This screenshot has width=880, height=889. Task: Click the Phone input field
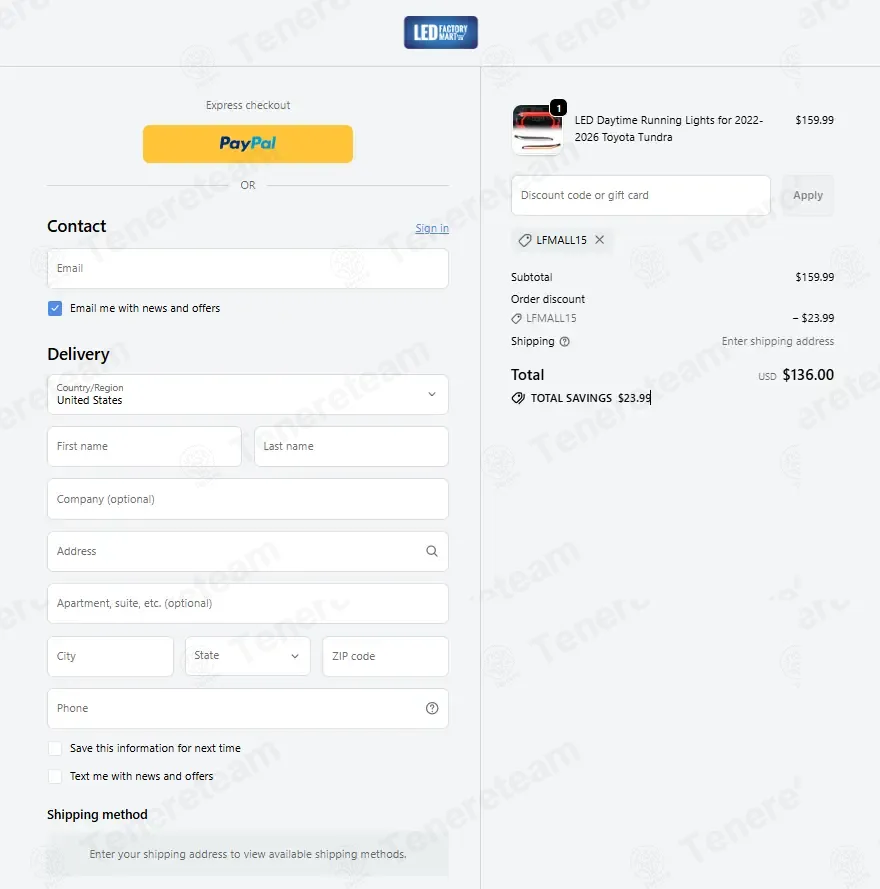[x=248, y=708]
